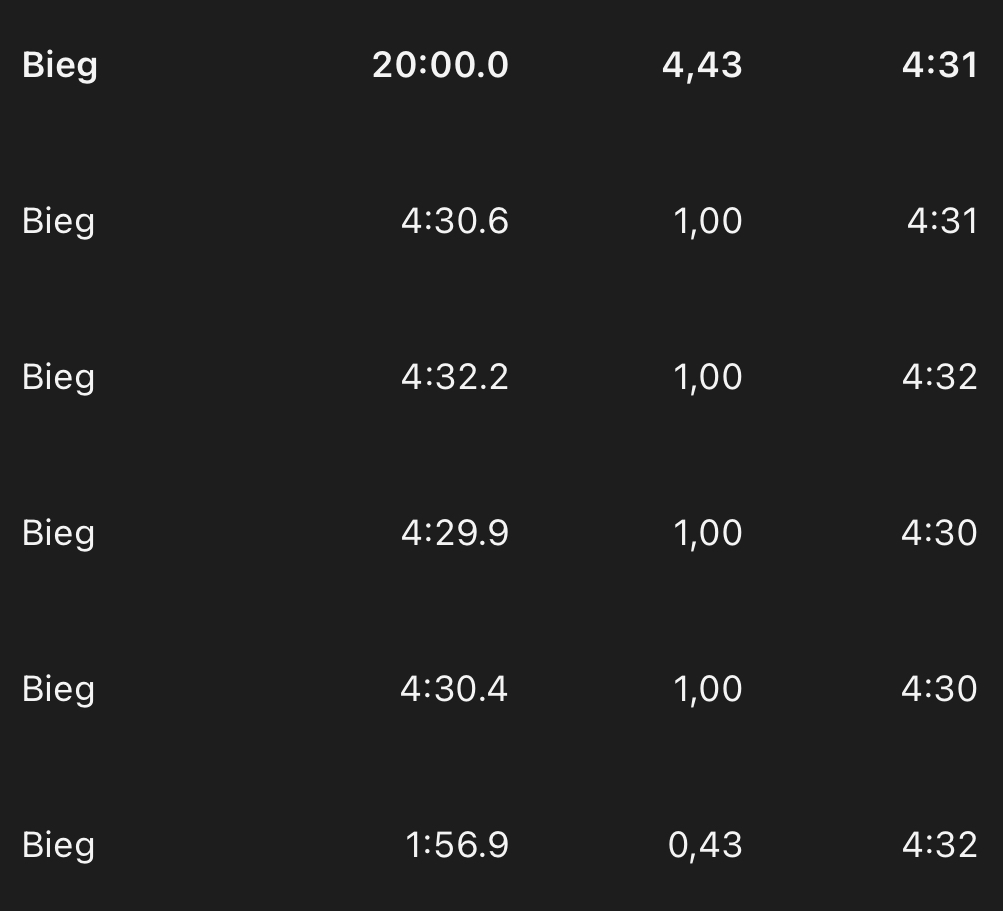Click Bieg label in the 4:30.4 row
Image resolution: width=1003 pixels, height=911 pixels.
click(x=58, y=689)
